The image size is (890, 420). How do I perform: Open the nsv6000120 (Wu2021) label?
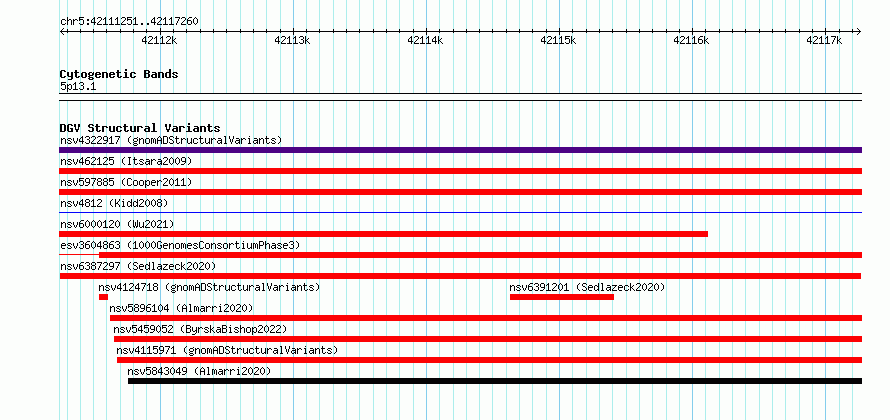(x=117, y=224)
